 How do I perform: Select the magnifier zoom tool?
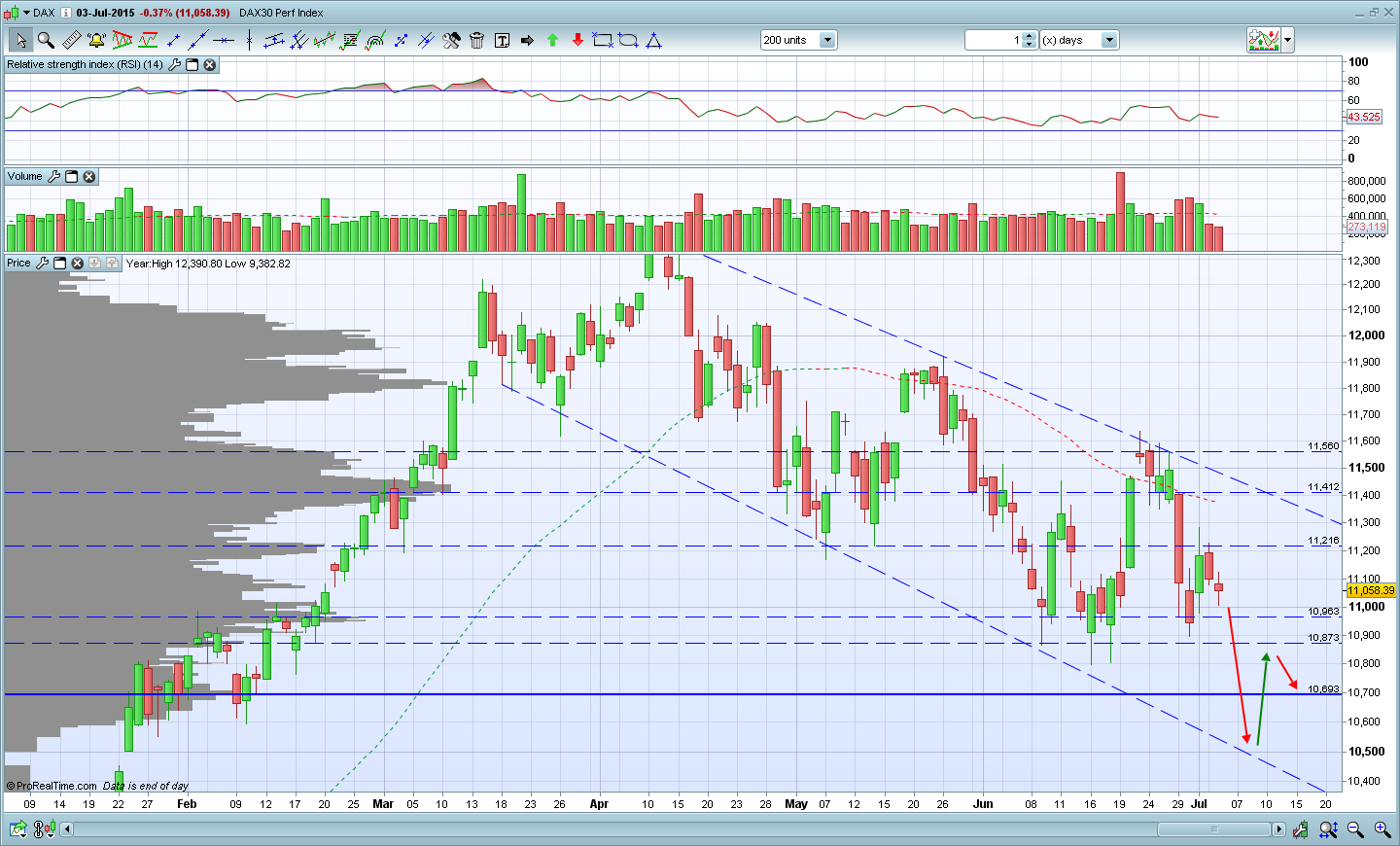[46, 40]
